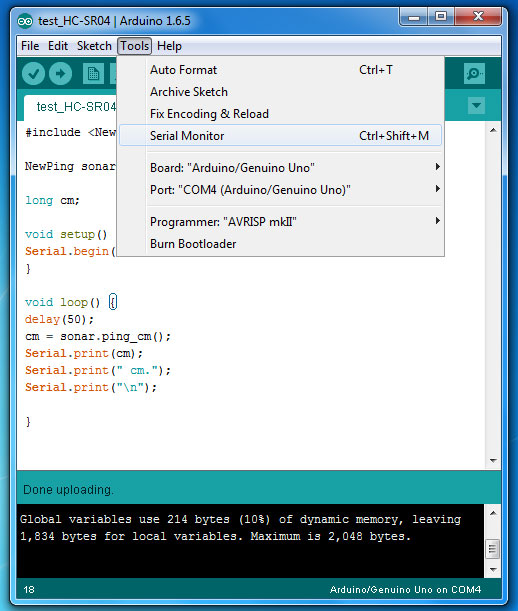Minimize the Arduino window
The width and height of the screenshot is (518, 611).
pos(414,17)
